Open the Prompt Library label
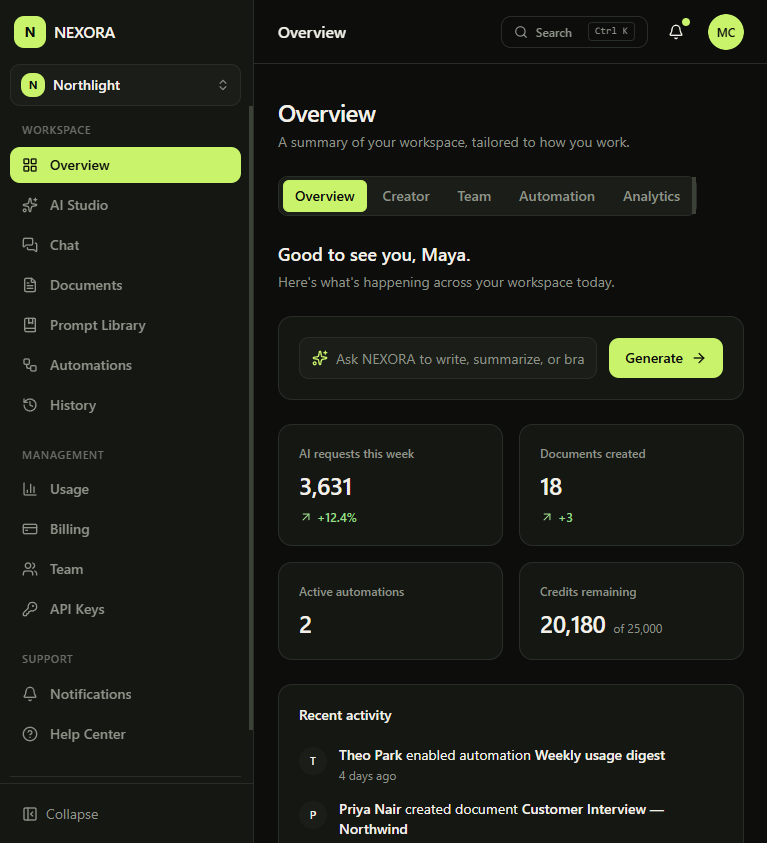 tap(98, 325)
